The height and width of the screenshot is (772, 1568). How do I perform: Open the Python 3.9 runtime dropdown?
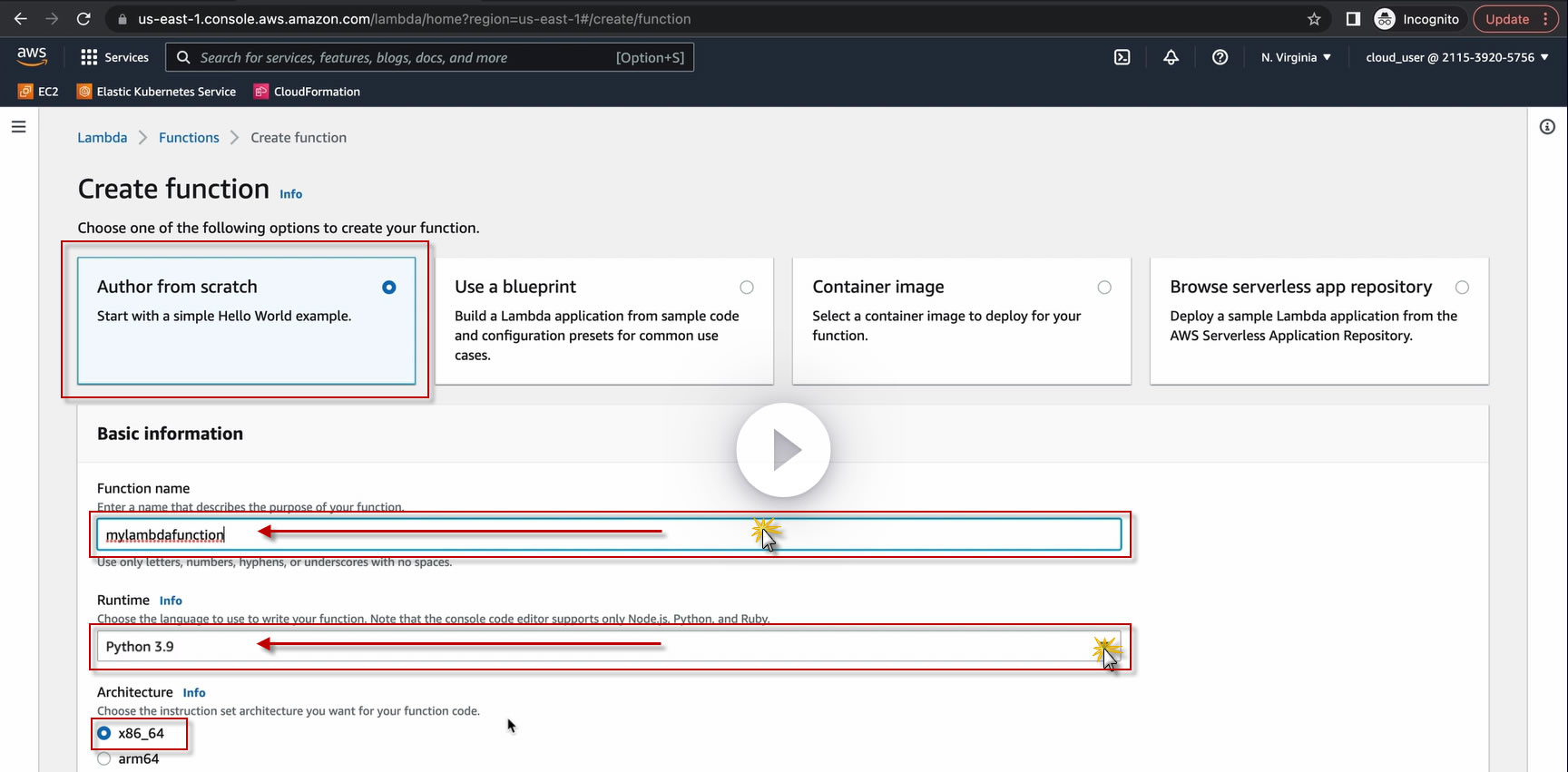point(609,647)
